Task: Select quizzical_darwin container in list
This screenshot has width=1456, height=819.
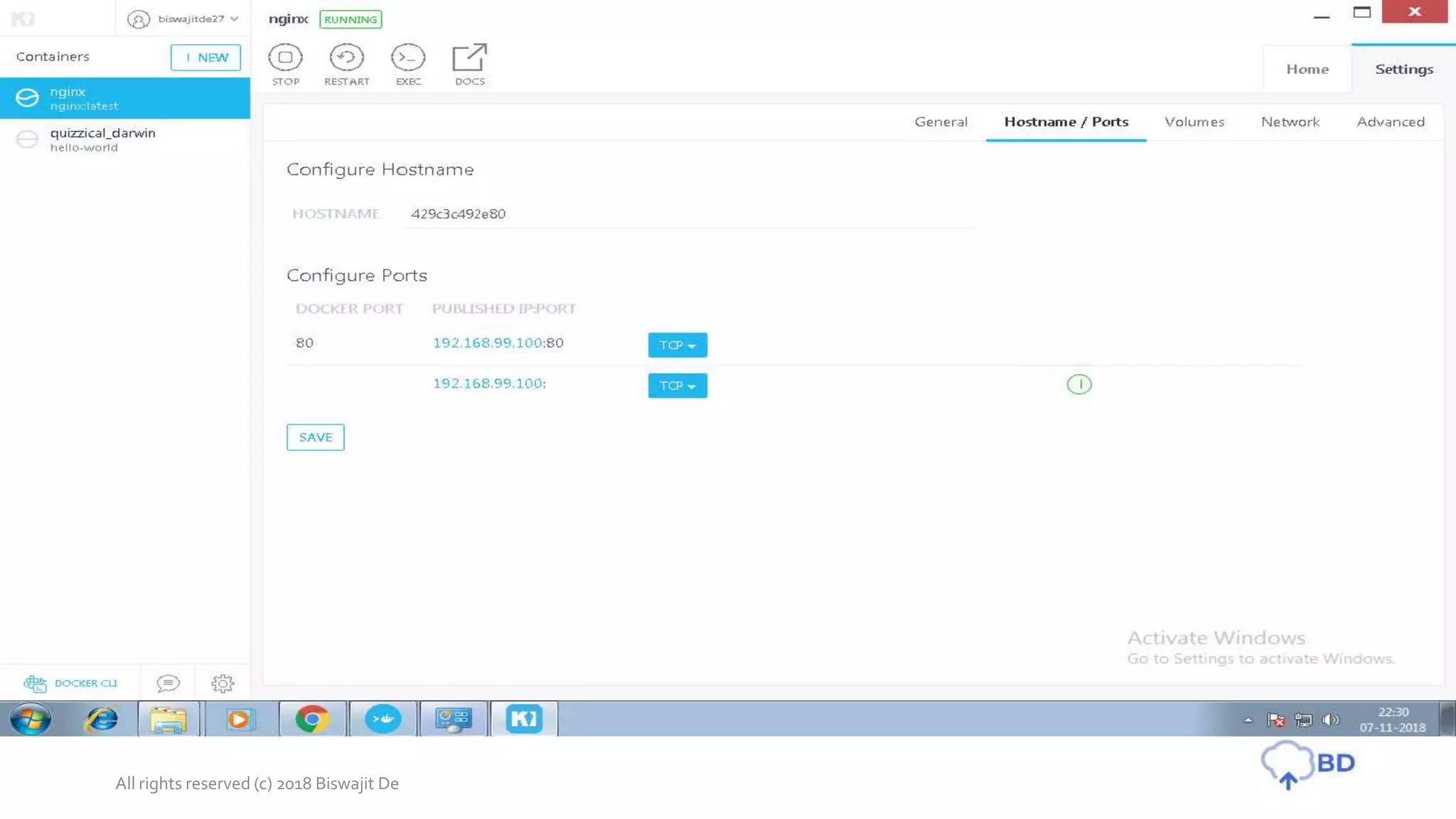Action: [102, 139]
